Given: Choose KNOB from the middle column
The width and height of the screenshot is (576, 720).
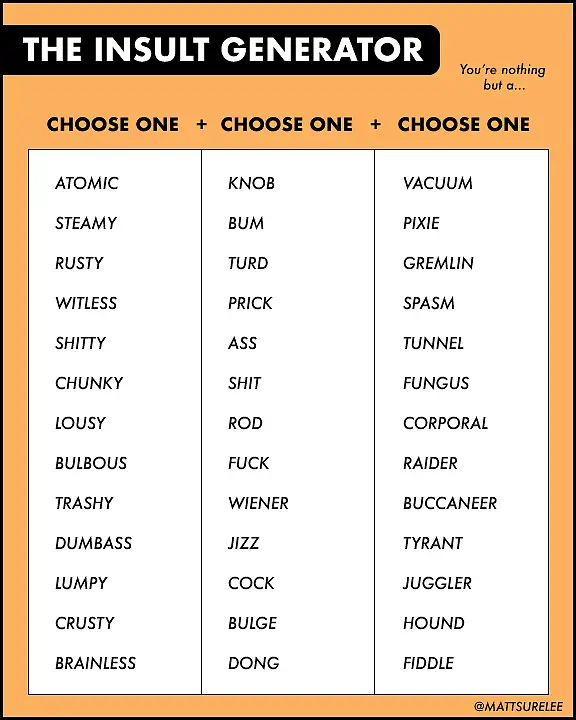Looking at the screenshot, I should pyautogui.click(x=251, y=183).
